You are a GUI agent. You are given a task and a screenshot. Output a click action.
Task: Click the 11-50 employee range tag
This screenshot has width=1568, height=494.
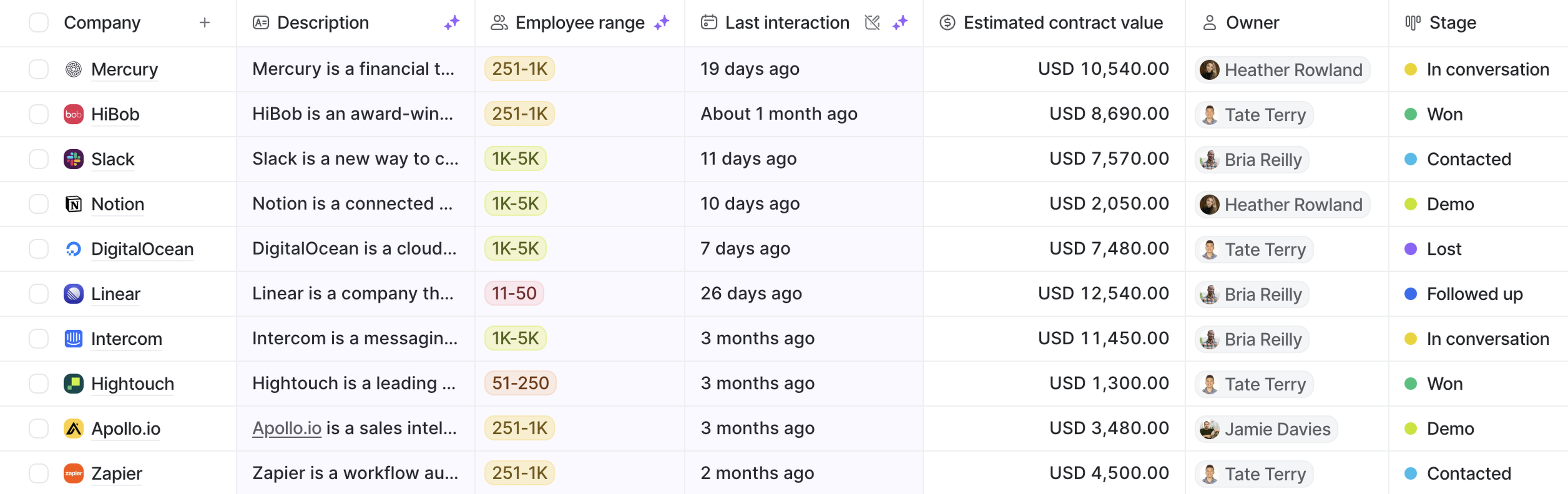click(x=514, y=294)
